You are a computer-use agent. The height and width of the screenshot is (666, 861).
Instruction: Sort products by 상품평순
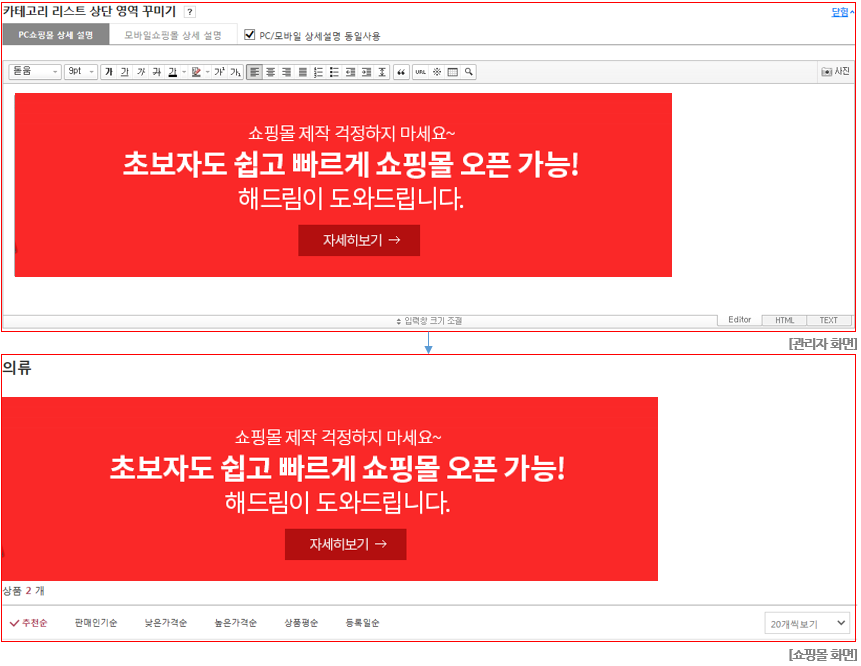point(301,623)
